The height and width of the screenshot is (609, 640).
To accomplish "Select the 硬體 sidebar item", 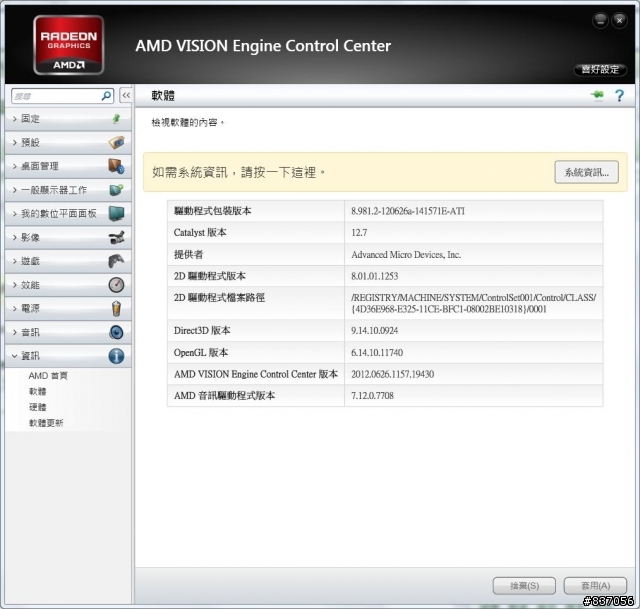I will [38, 407].
